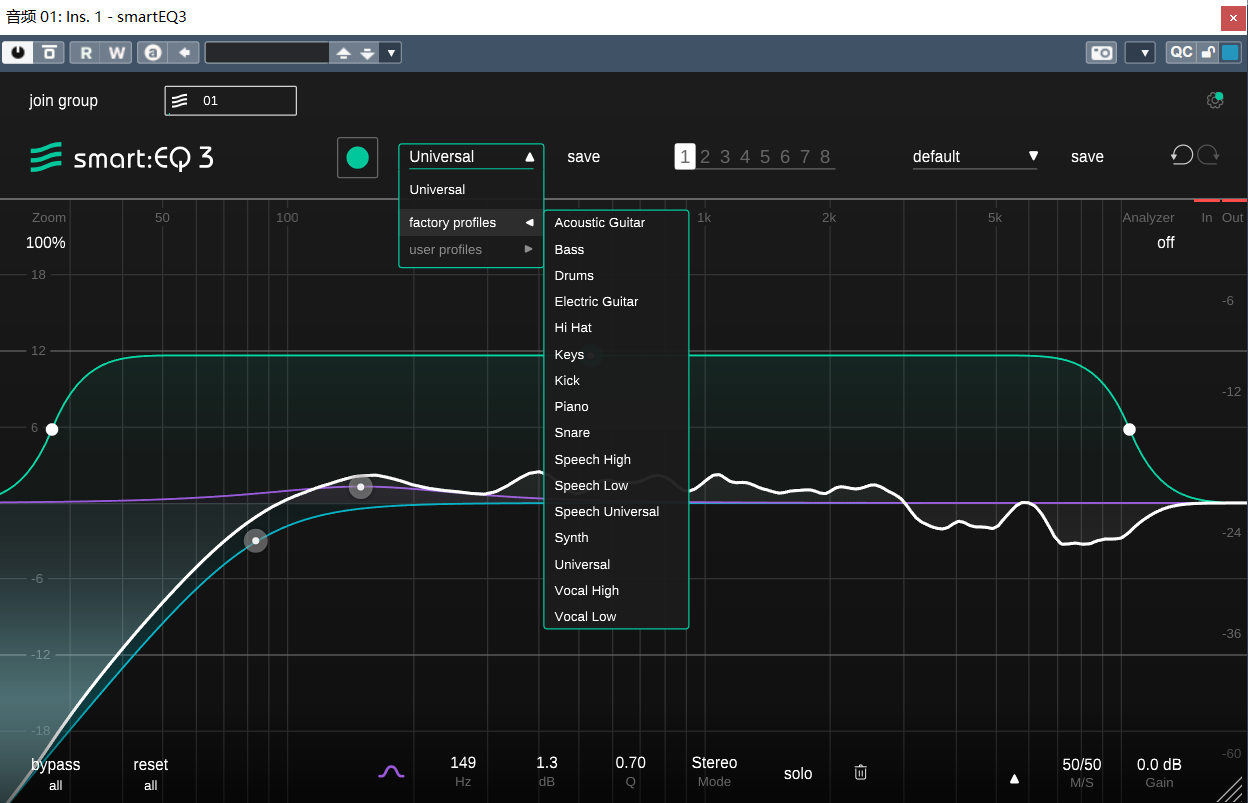This screenshot has height=803, width=1248.
Task: Open the host preset management dropdown
Action: (391, 53)
